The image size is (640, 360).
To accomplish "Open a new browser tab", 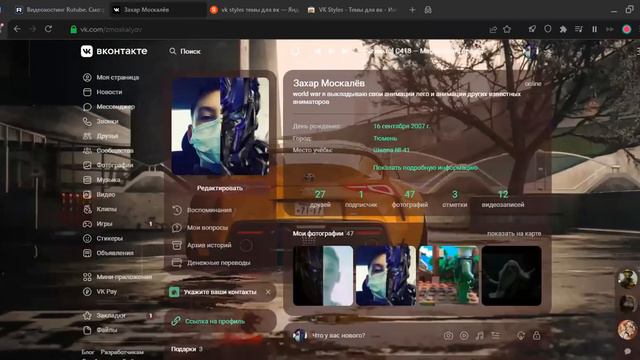I will 412,10.
